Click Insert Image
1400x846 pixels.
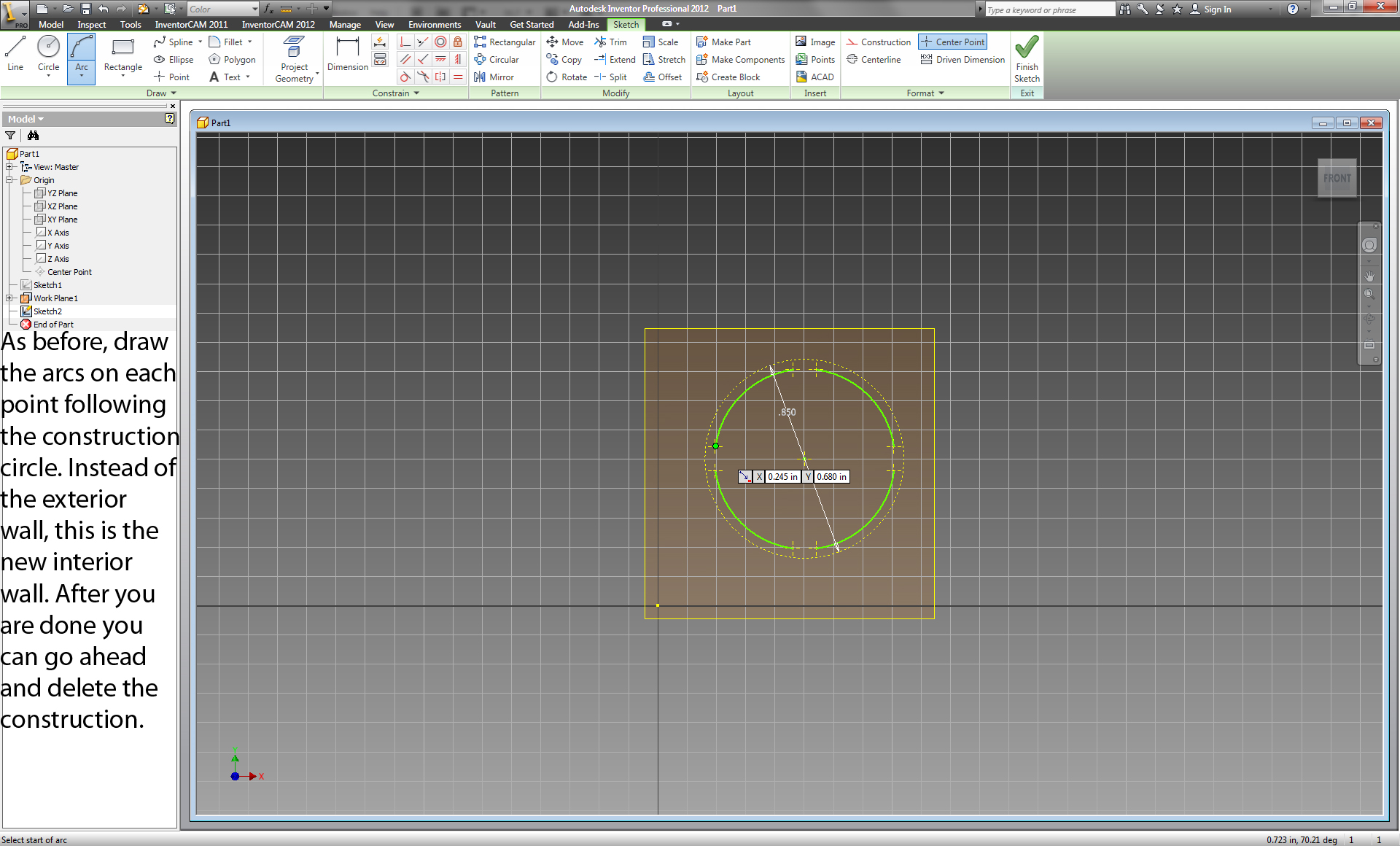(815, 42)
